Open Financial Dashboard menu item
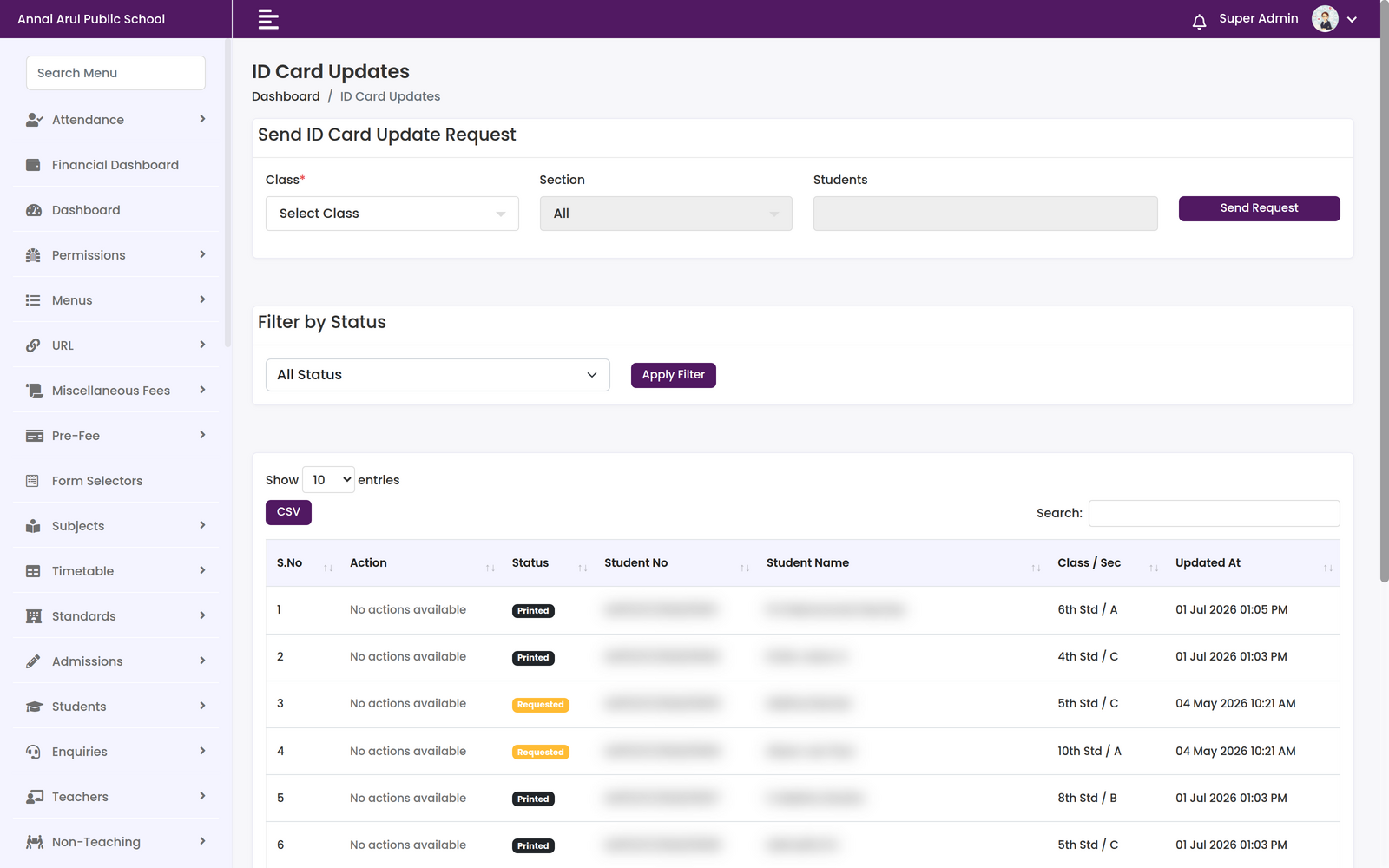Screen dimensions: 1389x868 click(115, 165)
